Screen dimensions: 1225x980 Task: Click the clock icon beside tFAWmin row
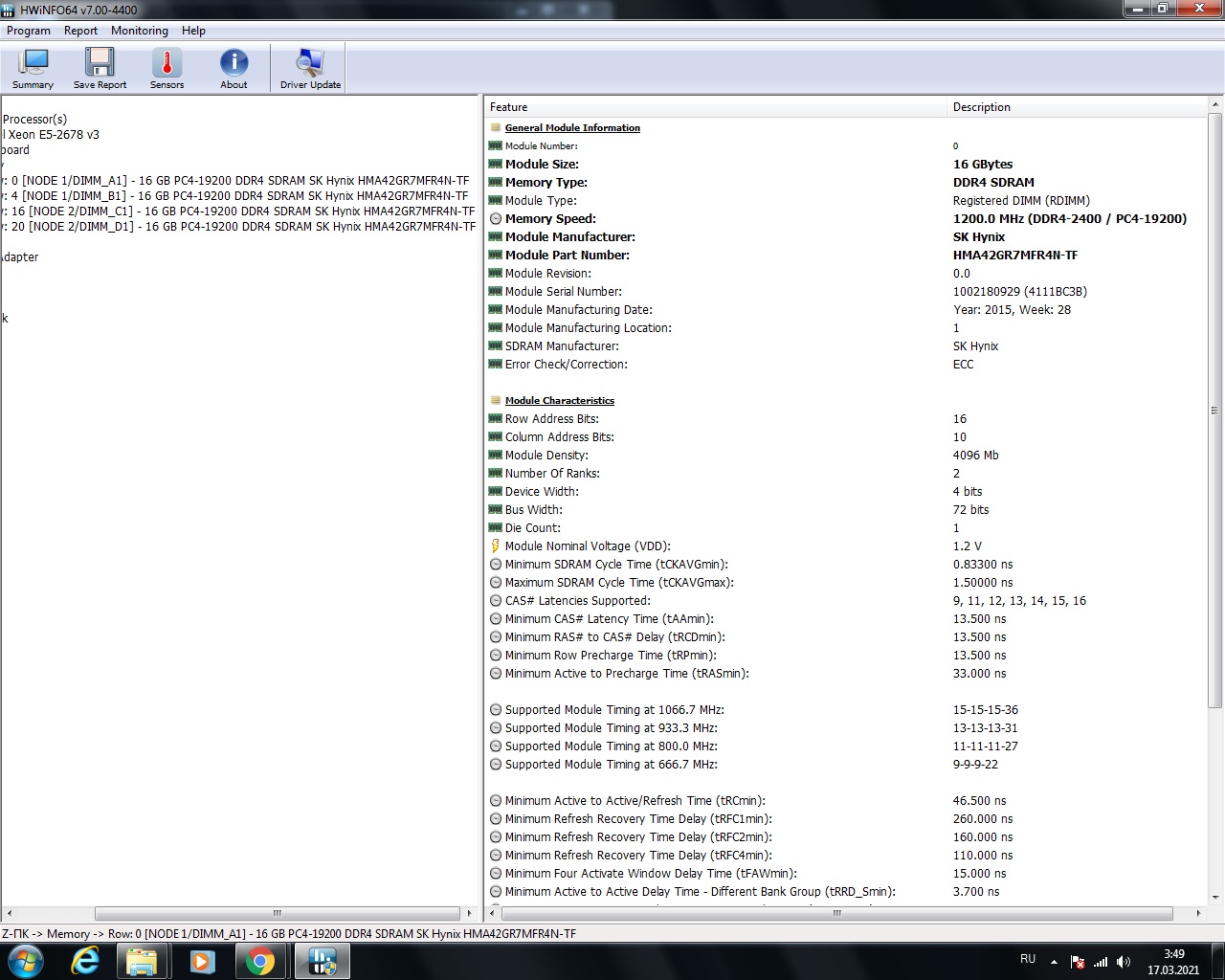[496, 874]
